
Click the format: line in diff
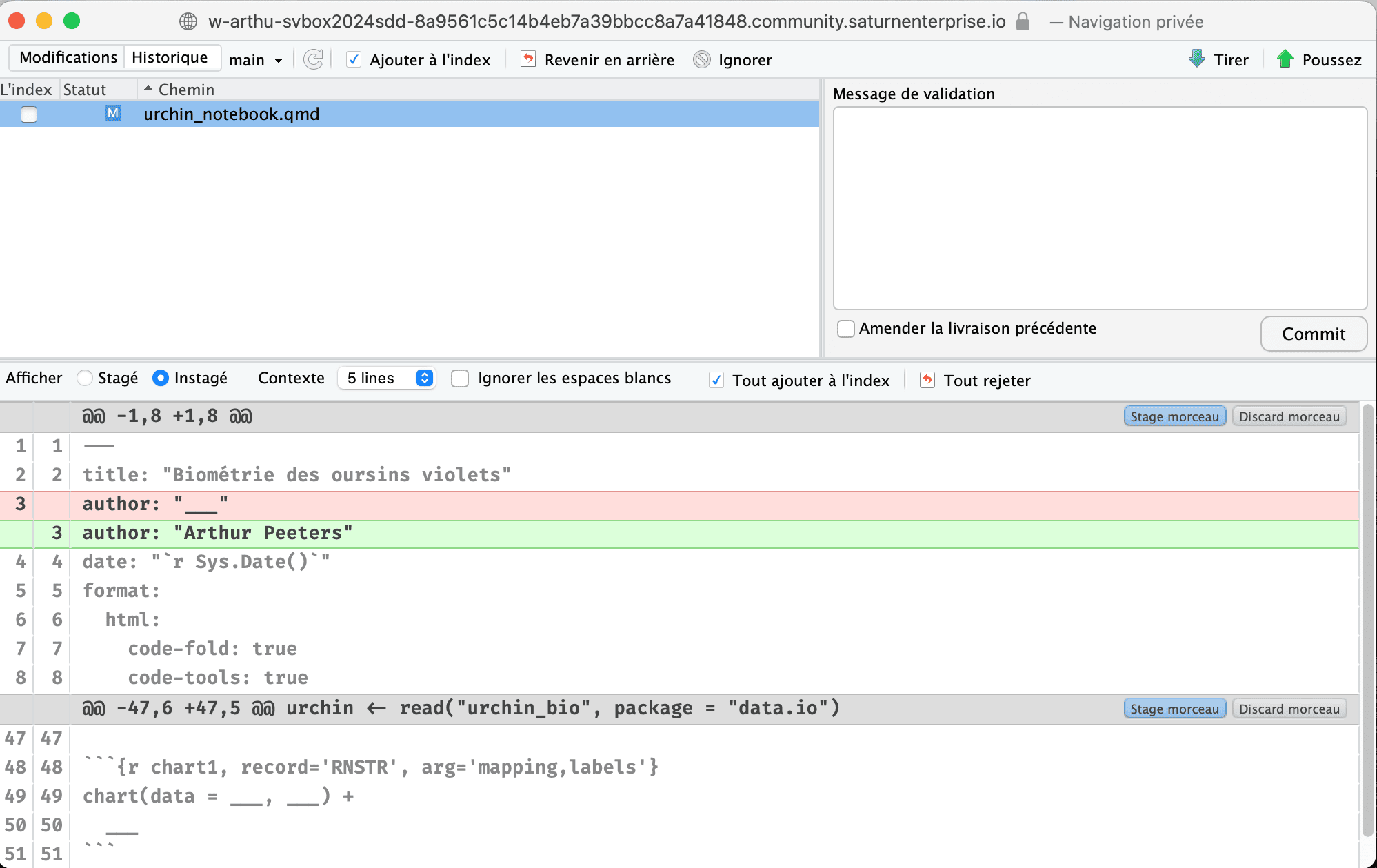coord(121,591)
